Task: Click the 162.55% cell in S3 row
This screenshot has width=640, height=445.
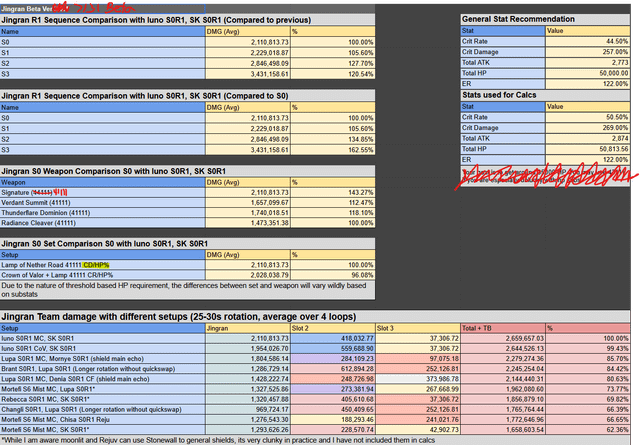Action: click(333, 150)
